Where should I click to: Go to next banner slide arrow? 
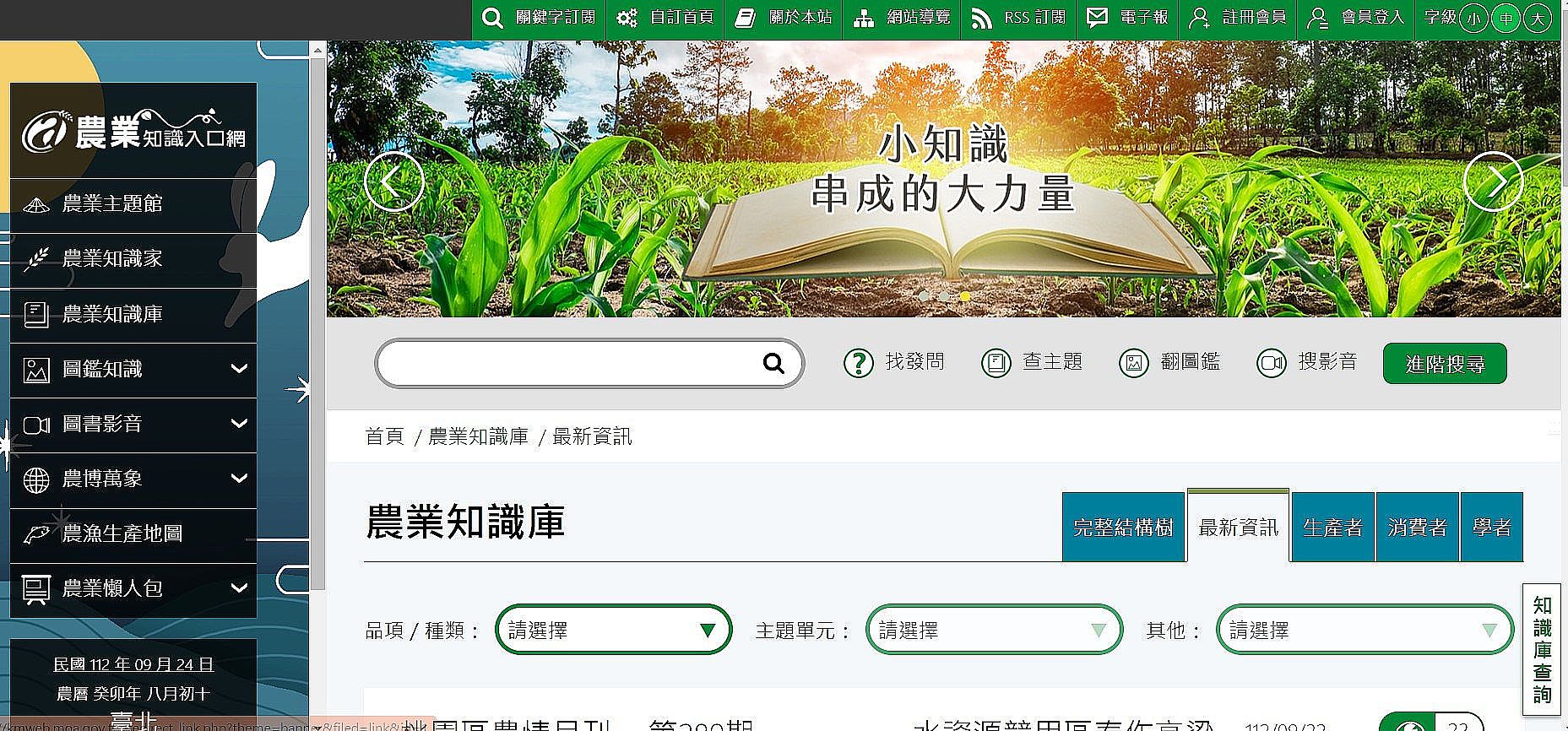point(1492,181)
